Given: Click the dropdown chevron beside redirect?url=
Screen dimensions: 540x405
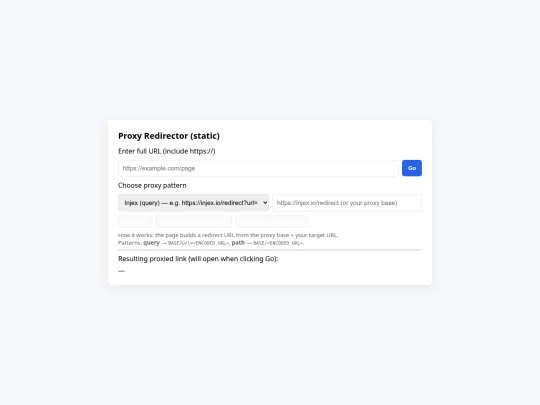Looking at the screenshot, I should (265, 203).
